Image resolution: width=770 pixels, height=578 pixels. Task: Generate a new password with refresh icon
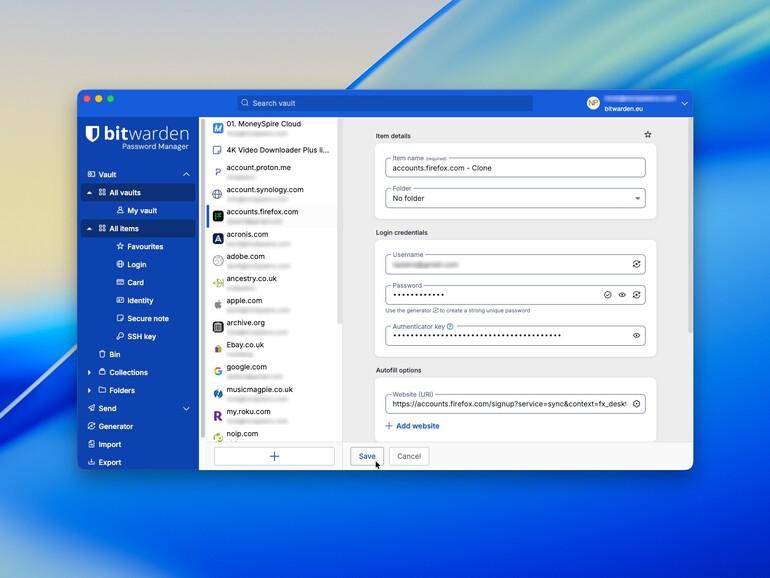pyautogui.click(x=636, y=295)
